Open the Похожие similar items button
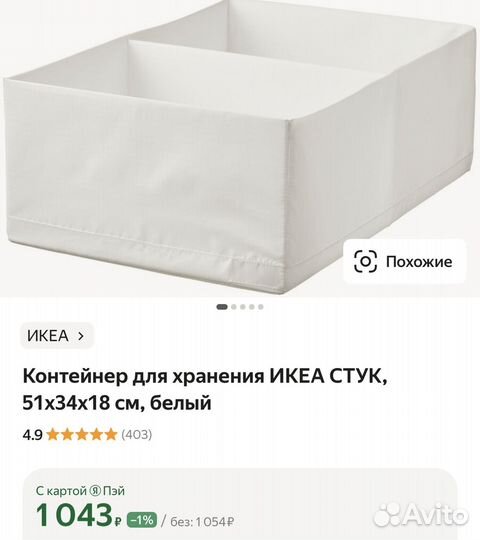This screenshot has height=540, width=480. [x=405, y=261]
